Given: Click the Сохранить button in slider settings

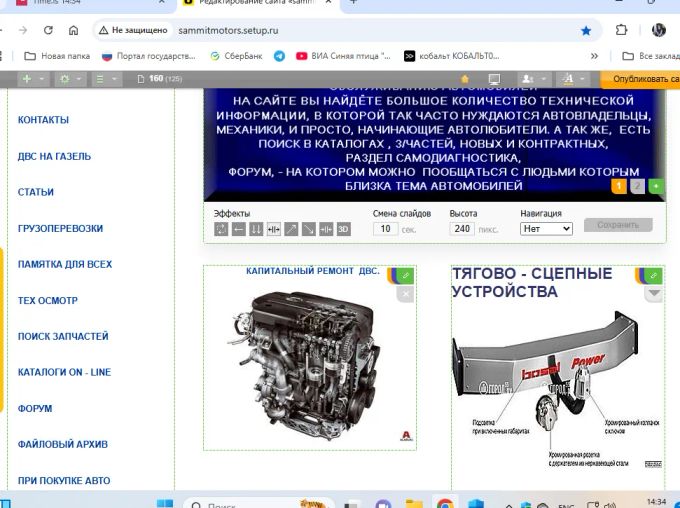Looking at the screenshot, I should coord(618,225).
